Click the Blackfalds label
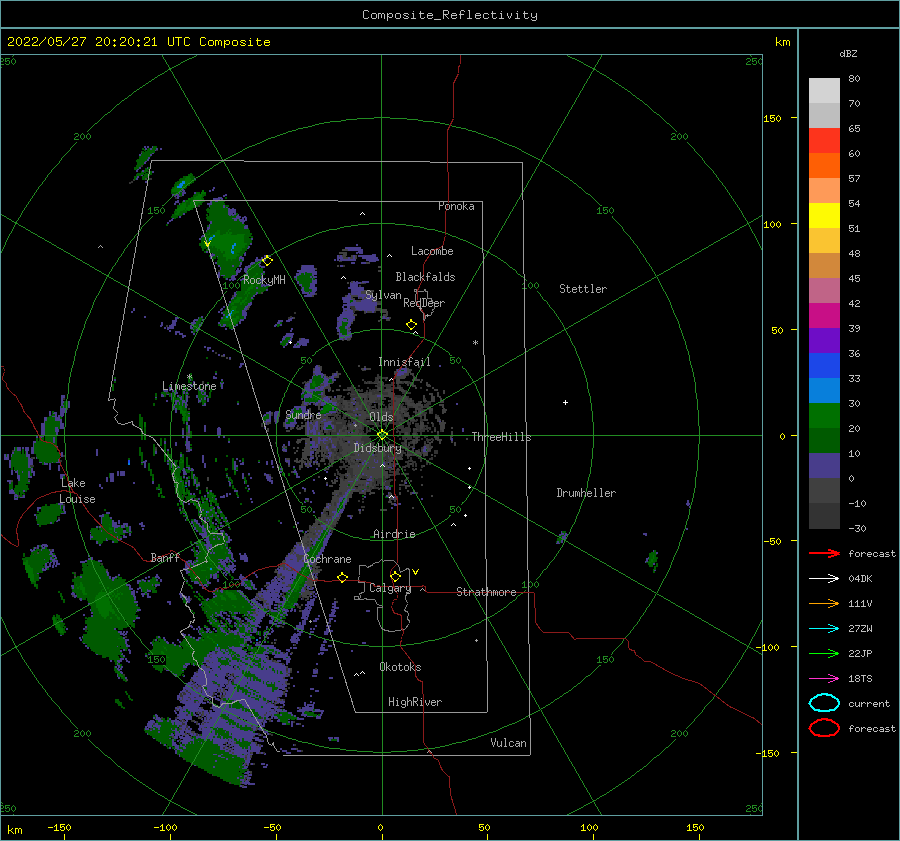This screenshot has width=900, height=841. [425, 277]
